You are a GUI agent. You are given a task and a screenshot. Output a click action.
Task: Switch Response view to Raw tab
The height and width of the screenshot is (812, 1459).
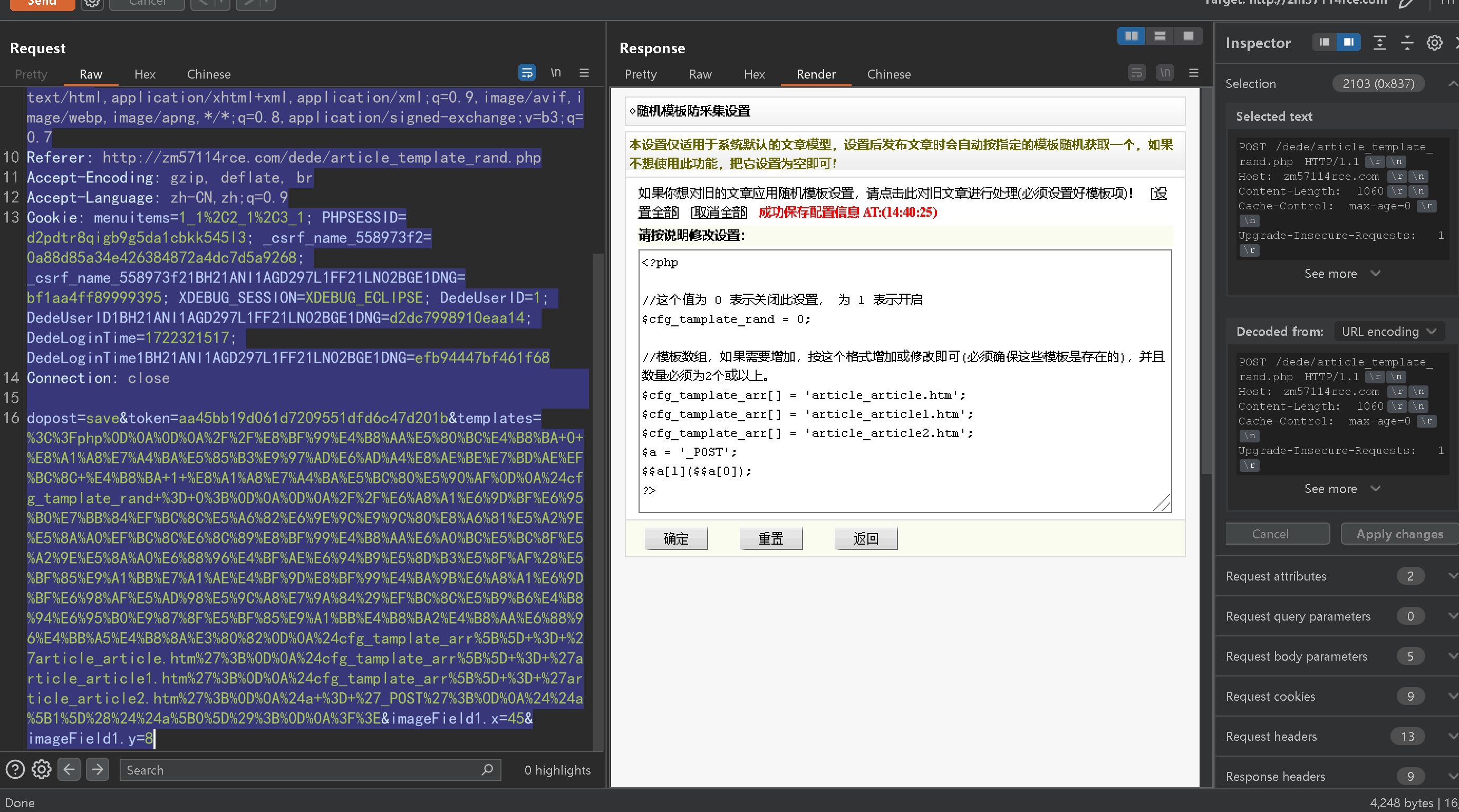tap(700, 74)
